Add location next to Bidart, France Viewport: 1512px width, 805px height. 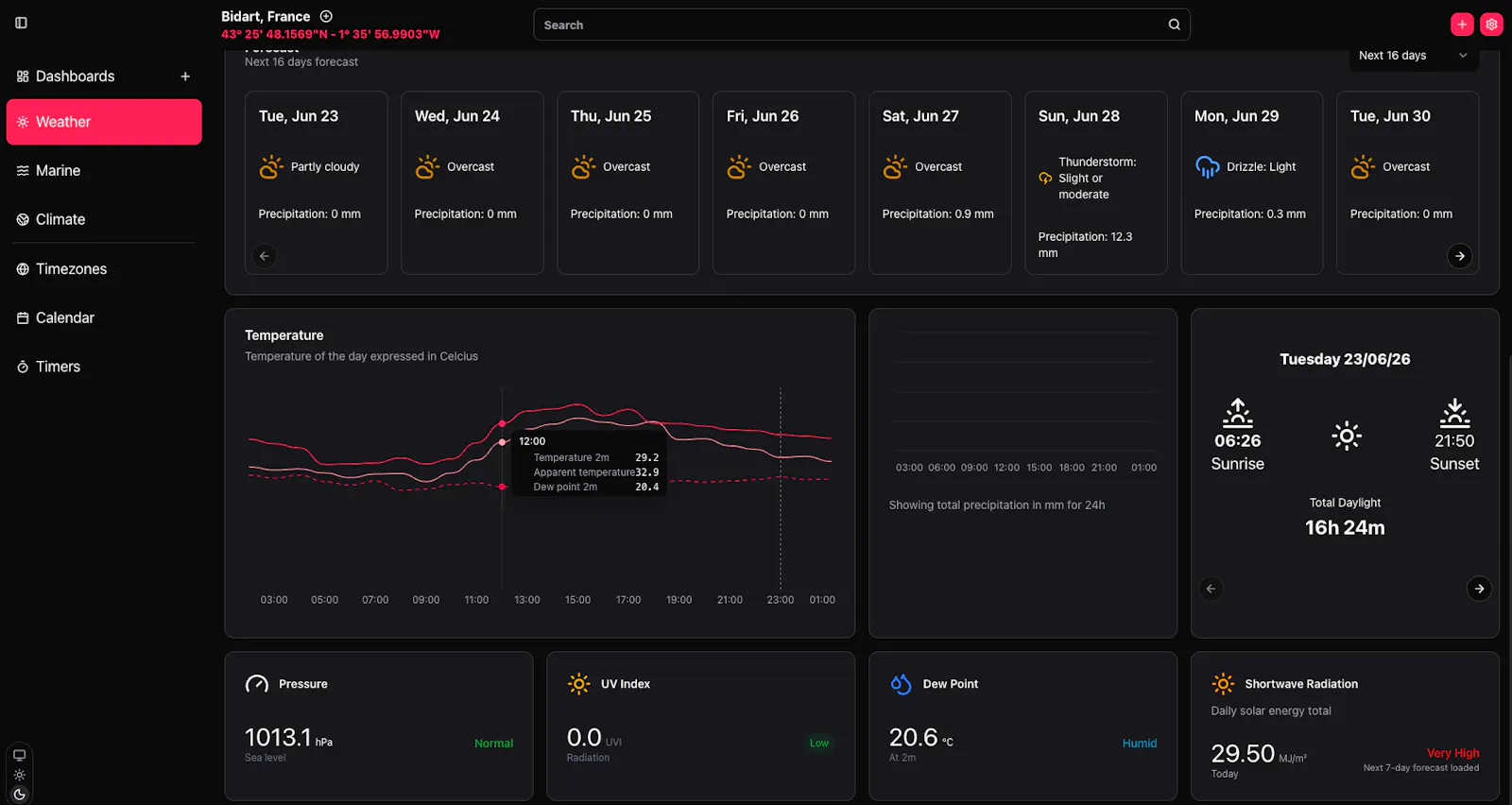[326, 16]
